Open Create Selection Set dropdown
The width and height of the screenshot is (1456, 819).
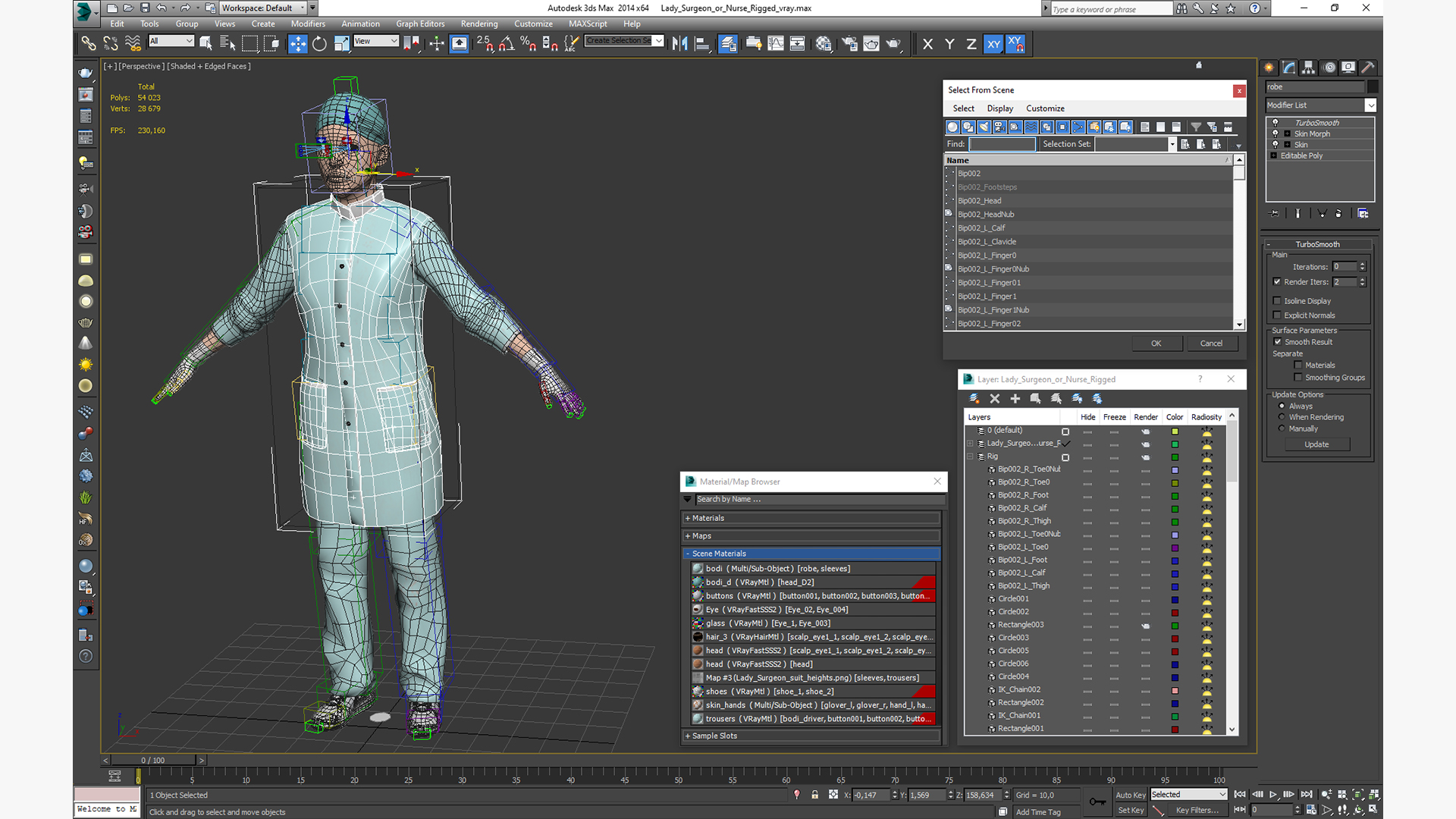[x=658, y=41]
